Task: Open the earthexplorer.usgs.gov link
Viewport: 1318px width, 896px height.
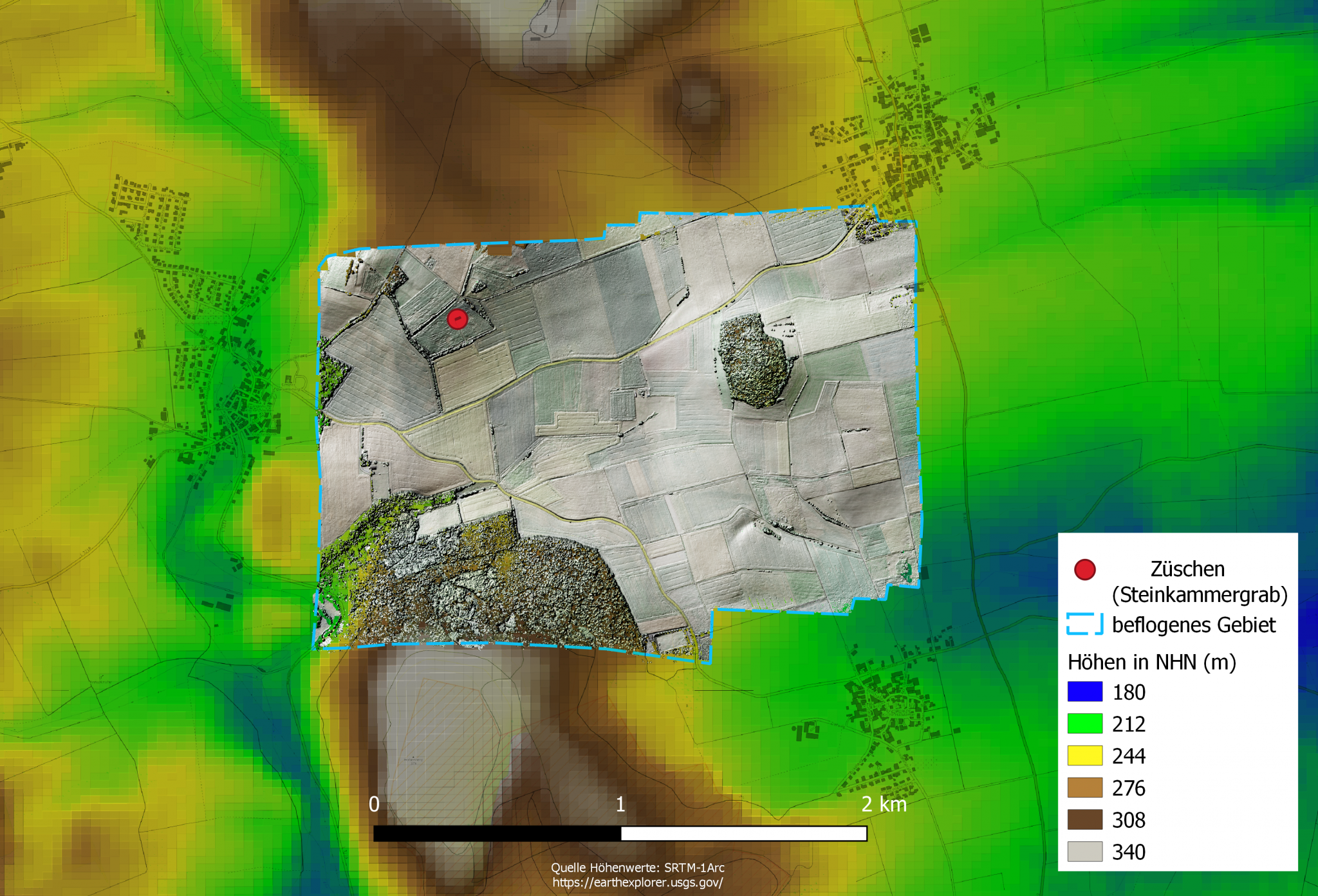Action: pyautogui.click(x=638, y=882)
